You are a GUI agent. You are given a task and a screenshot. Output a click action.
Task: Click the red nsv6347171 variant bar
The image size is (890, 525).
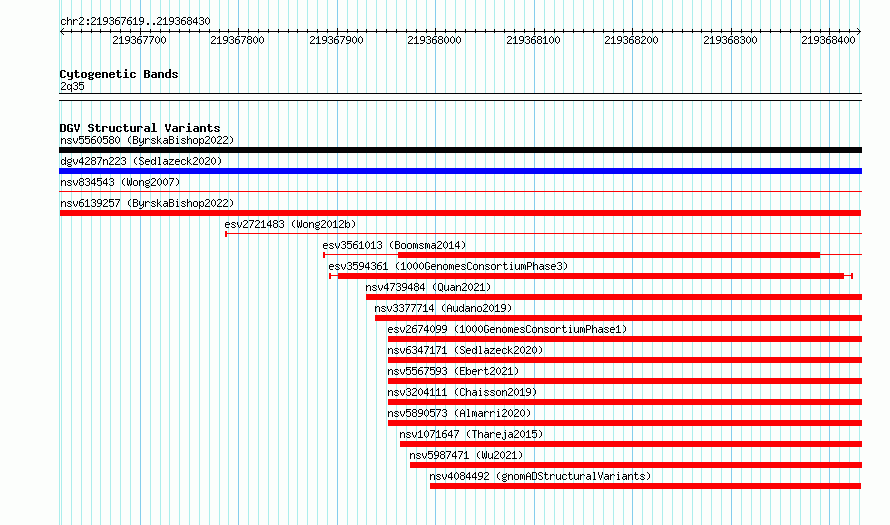625,360
